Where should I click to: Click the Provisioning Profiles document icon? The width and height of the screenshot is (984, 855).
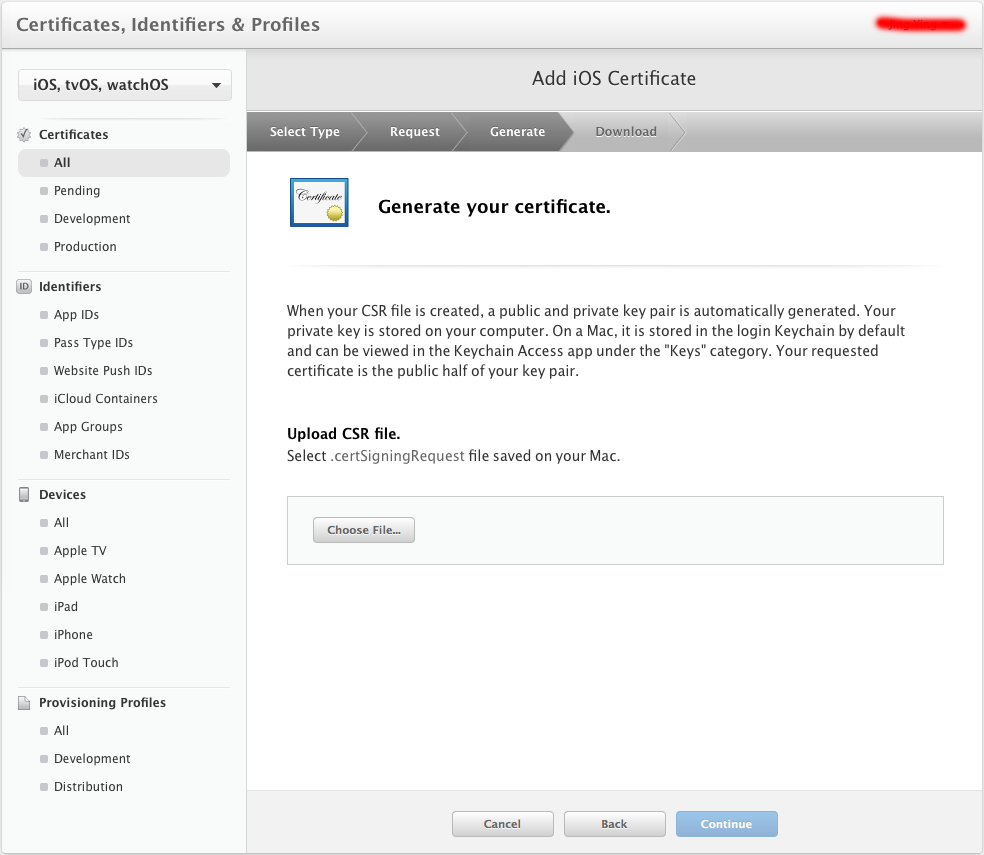(x=25, y=703)
